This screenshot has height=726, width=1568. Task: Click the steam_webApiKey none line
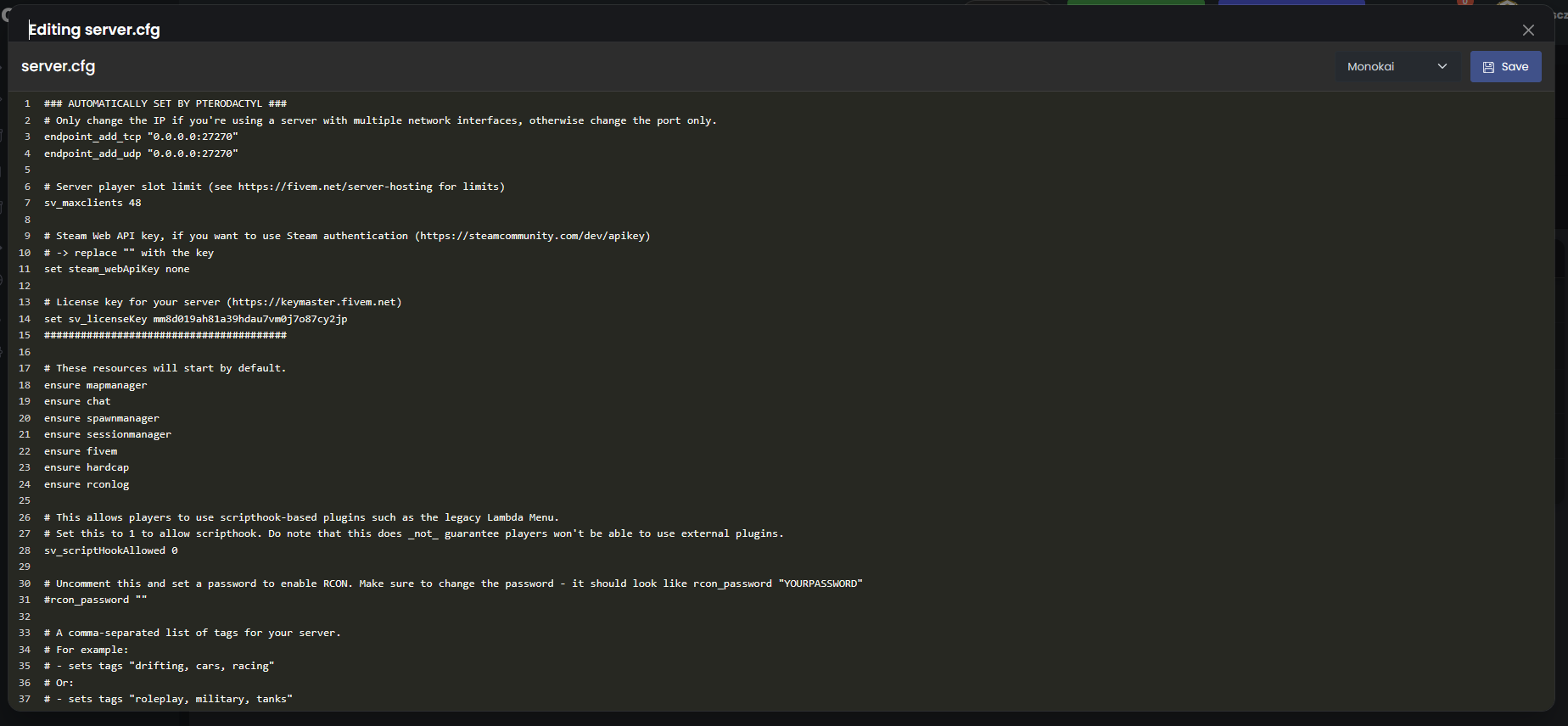(117, 270)
